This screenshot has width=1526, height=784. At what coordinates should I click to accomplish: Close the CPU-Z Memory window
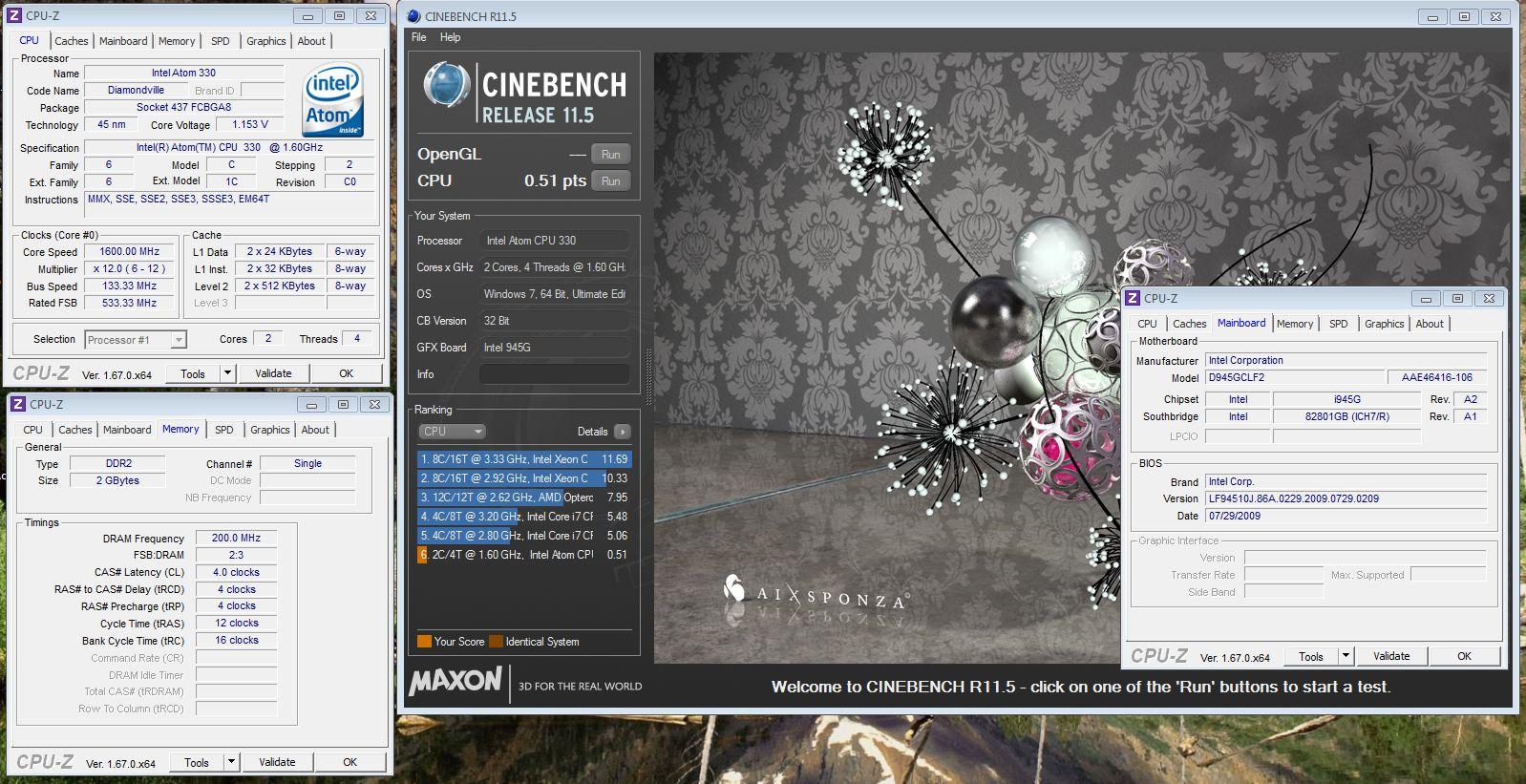[375, 404]
